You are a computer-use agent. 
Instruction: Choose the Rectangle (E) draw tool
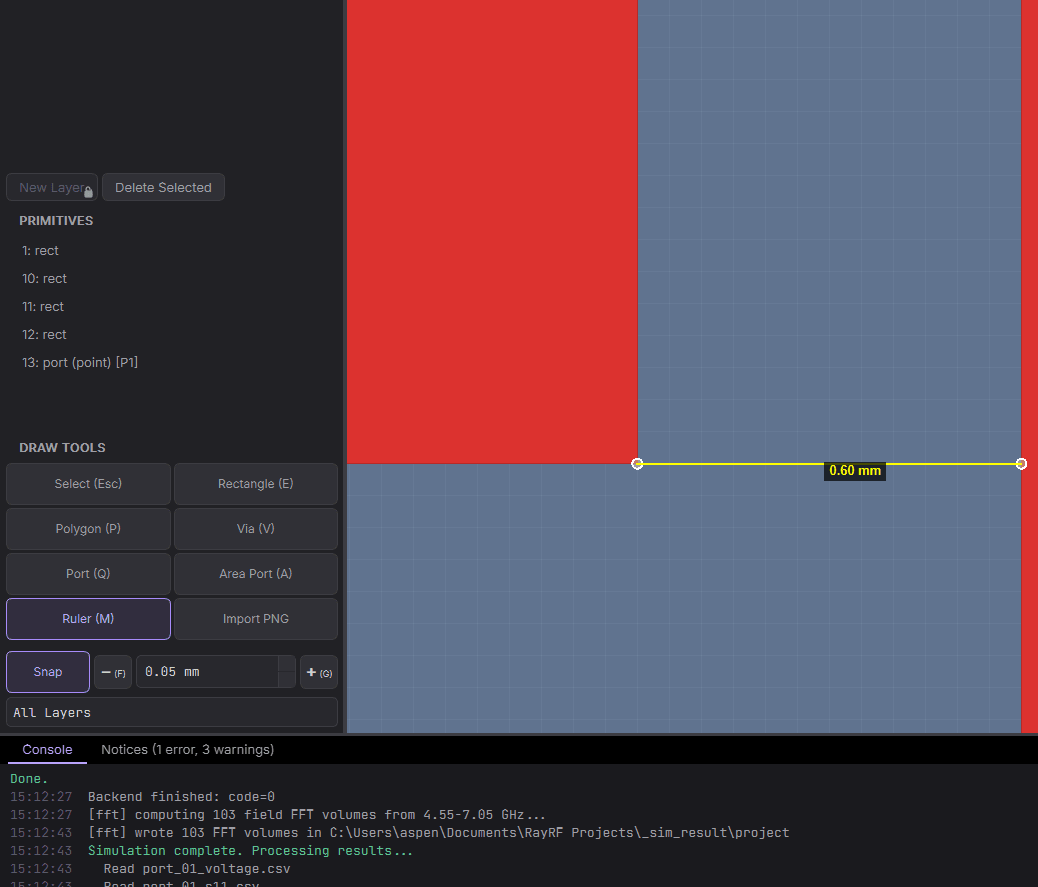pos(256,484)
